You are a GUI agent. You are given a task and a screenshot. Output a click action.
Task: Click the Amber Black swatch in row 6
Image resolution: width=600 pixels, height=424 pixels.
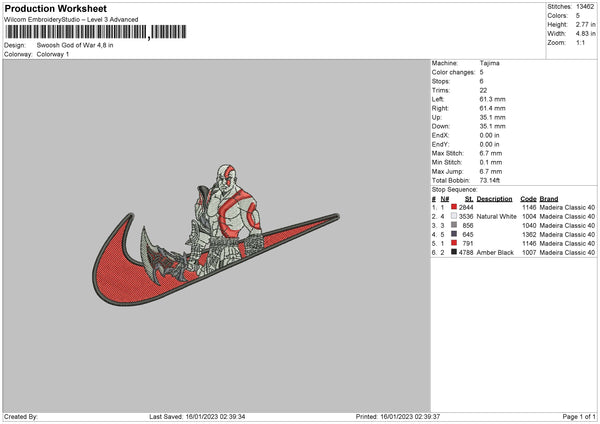454,252
